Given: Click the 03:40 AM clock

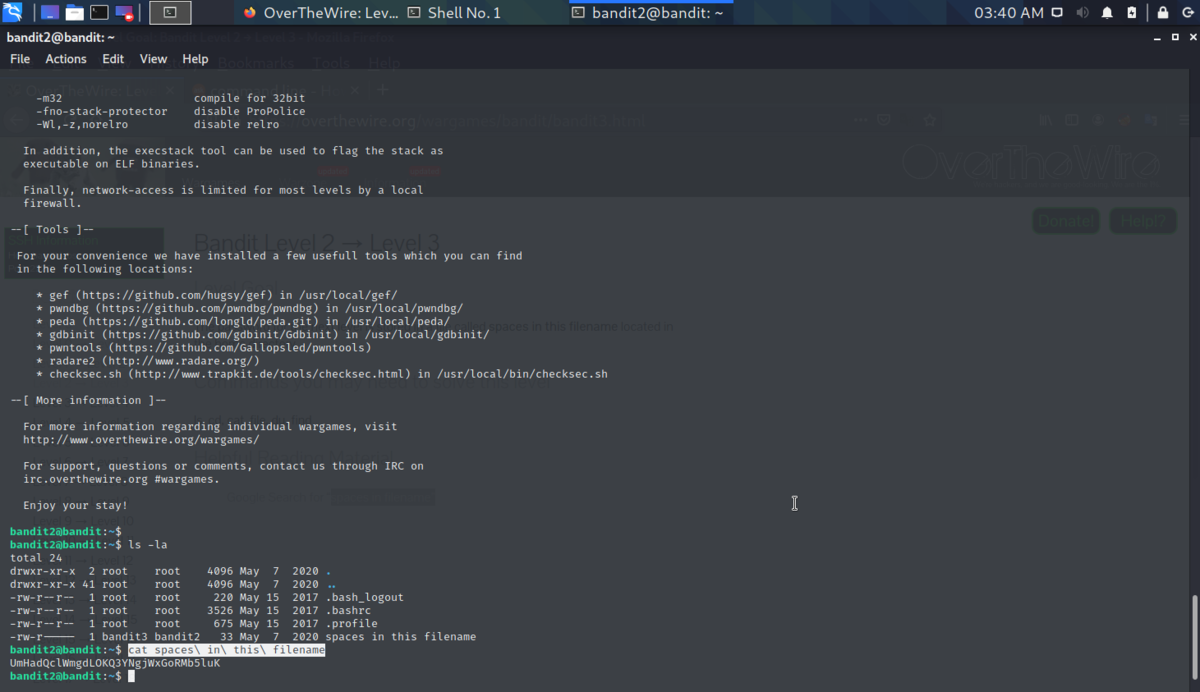Looking at the screenshot, I should tap(1008, 13).
